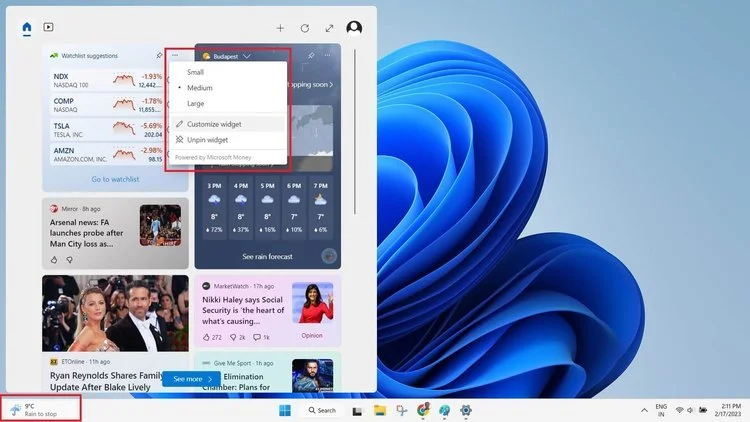Add widgets with the plus icon
The height and width of the screenshot is (422, 750).
pyautogui.click(x=280, y=28)
